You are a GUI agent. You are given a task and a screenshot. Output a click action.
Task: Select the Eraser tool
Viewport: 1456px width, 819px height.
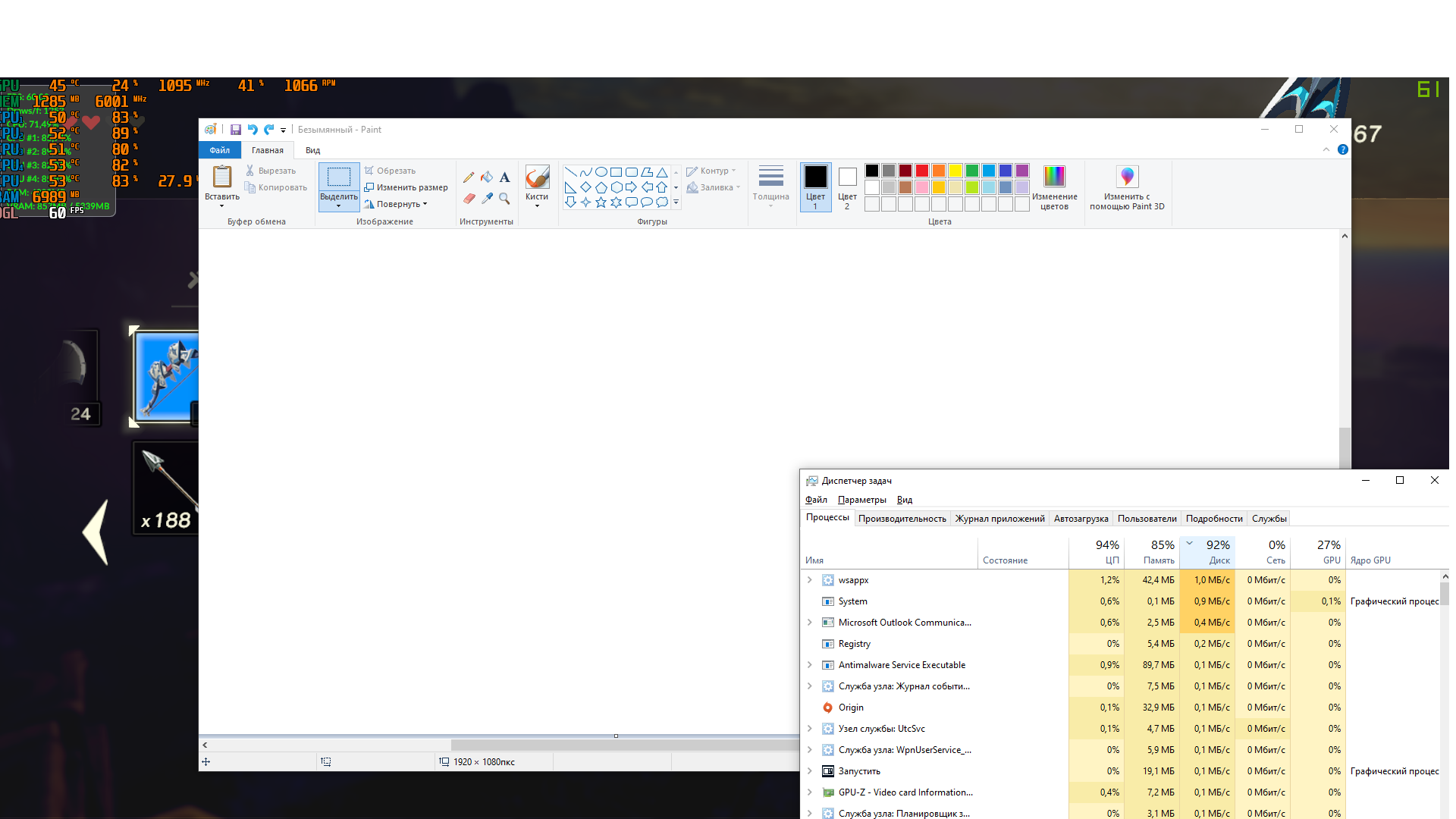click(469, 199)
